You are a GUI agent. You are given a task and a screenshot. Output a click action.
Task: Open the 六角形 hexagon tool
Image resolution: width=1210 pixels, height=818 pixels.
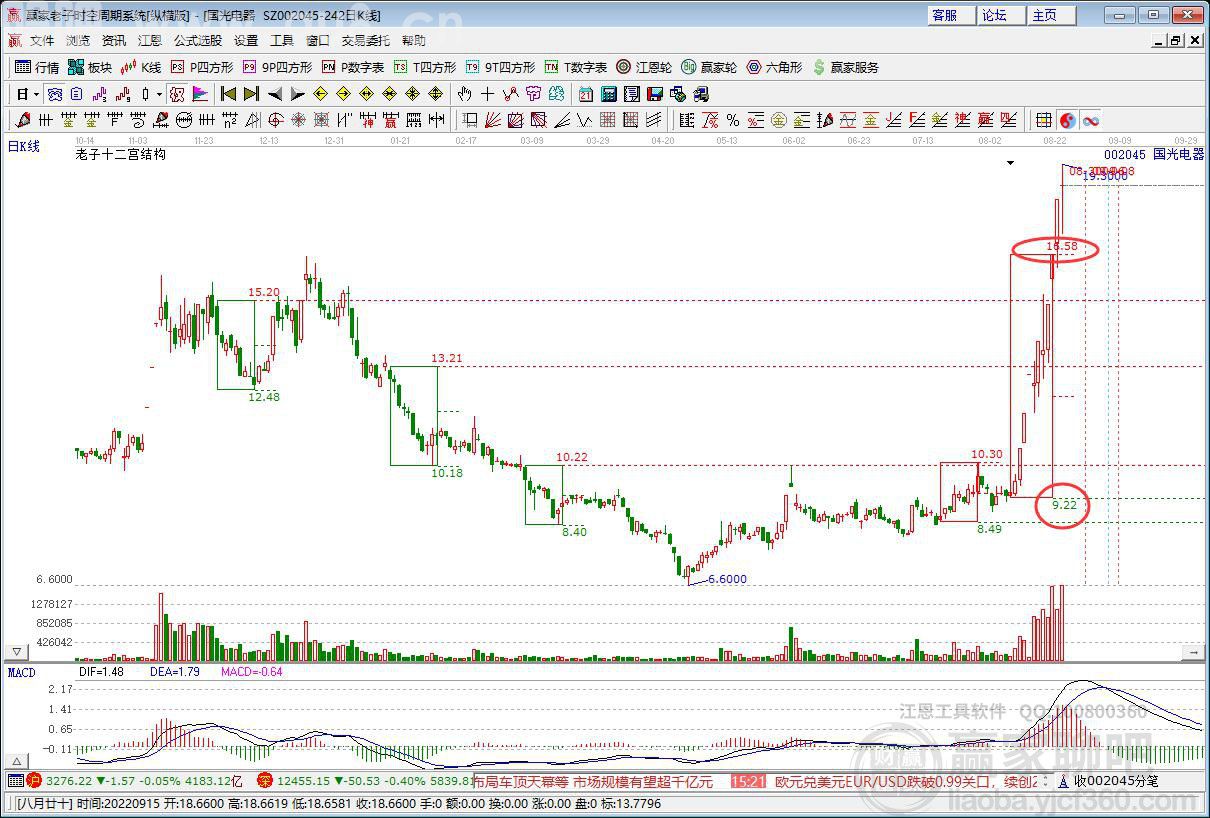tap(774, 67)
